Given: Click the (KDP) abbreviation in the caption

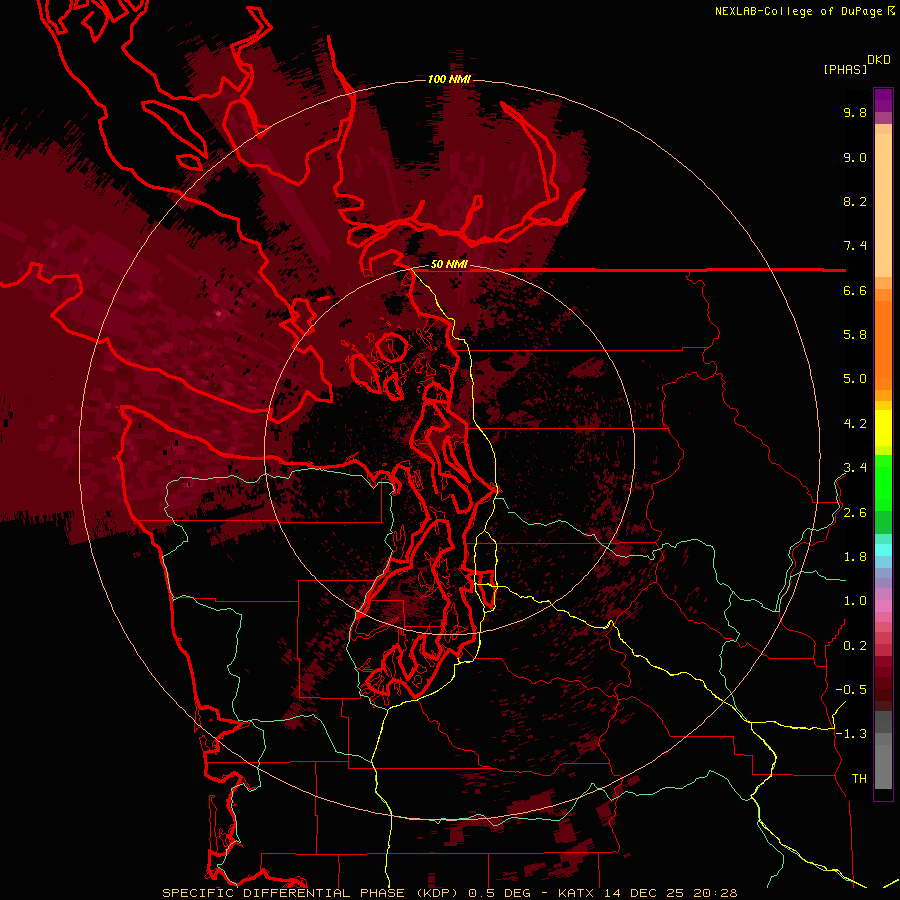Looking at the screenshot, I should click(x=437, y=893).
